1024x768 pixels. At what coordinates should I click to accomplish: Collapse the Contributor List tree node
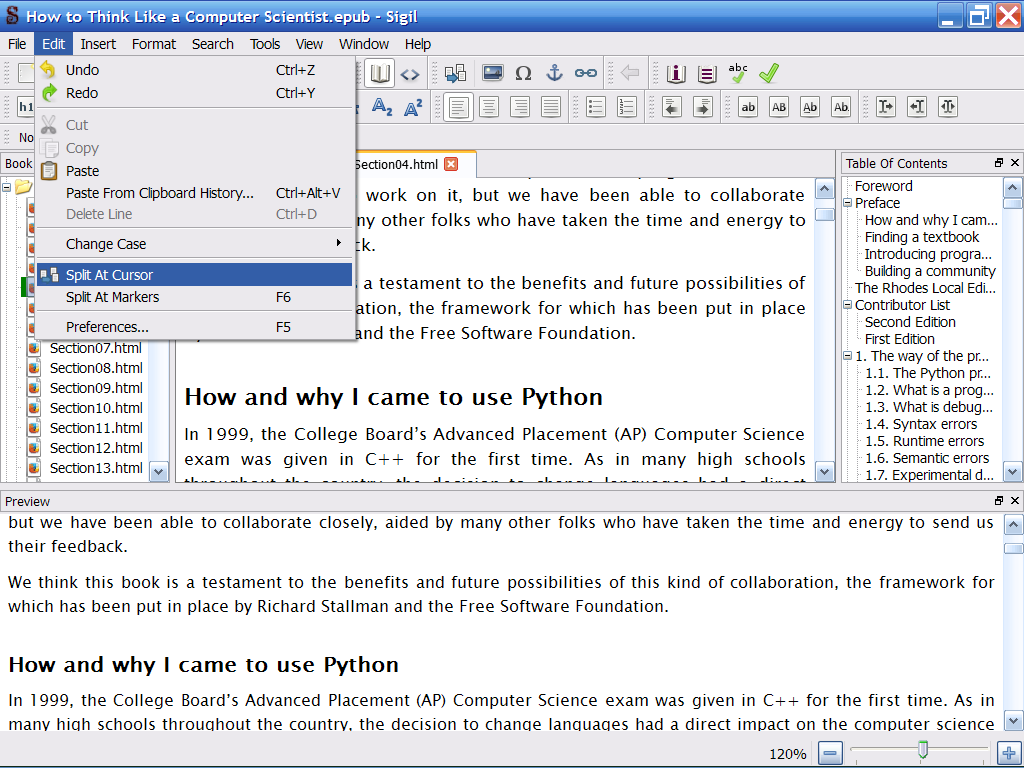(848, 305)
